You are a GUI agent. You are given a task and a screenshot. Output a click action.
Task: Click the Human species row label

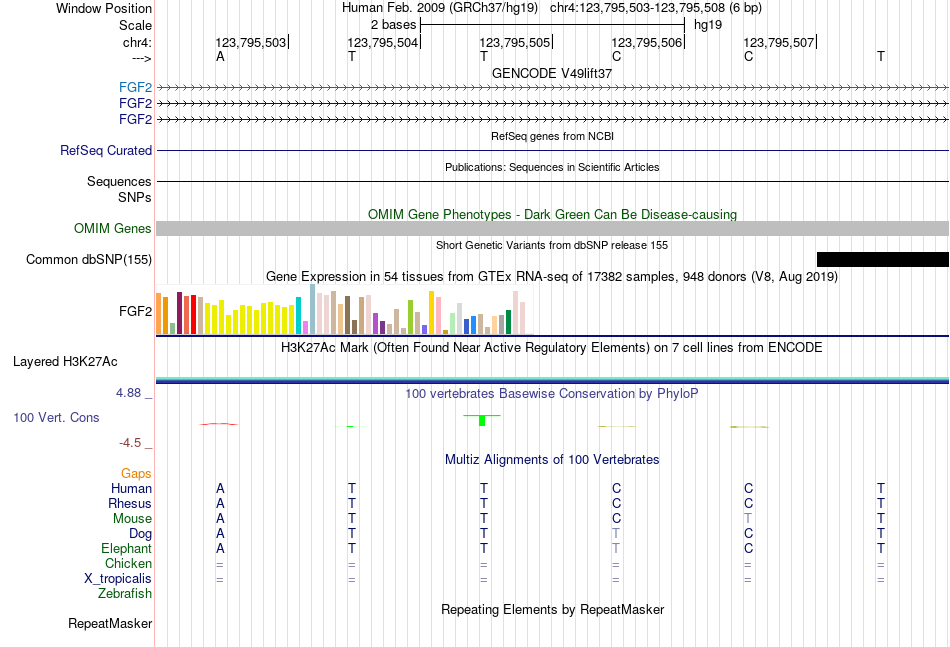[x=131, y=488]
